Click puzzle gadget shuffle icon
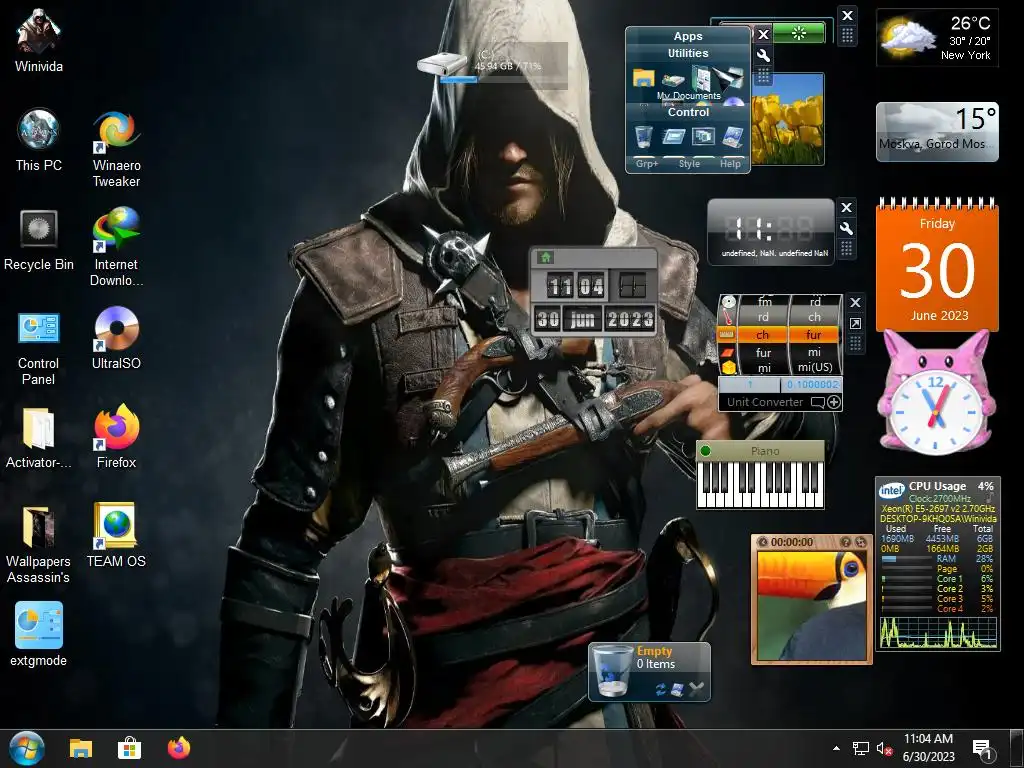 (861, 542)
